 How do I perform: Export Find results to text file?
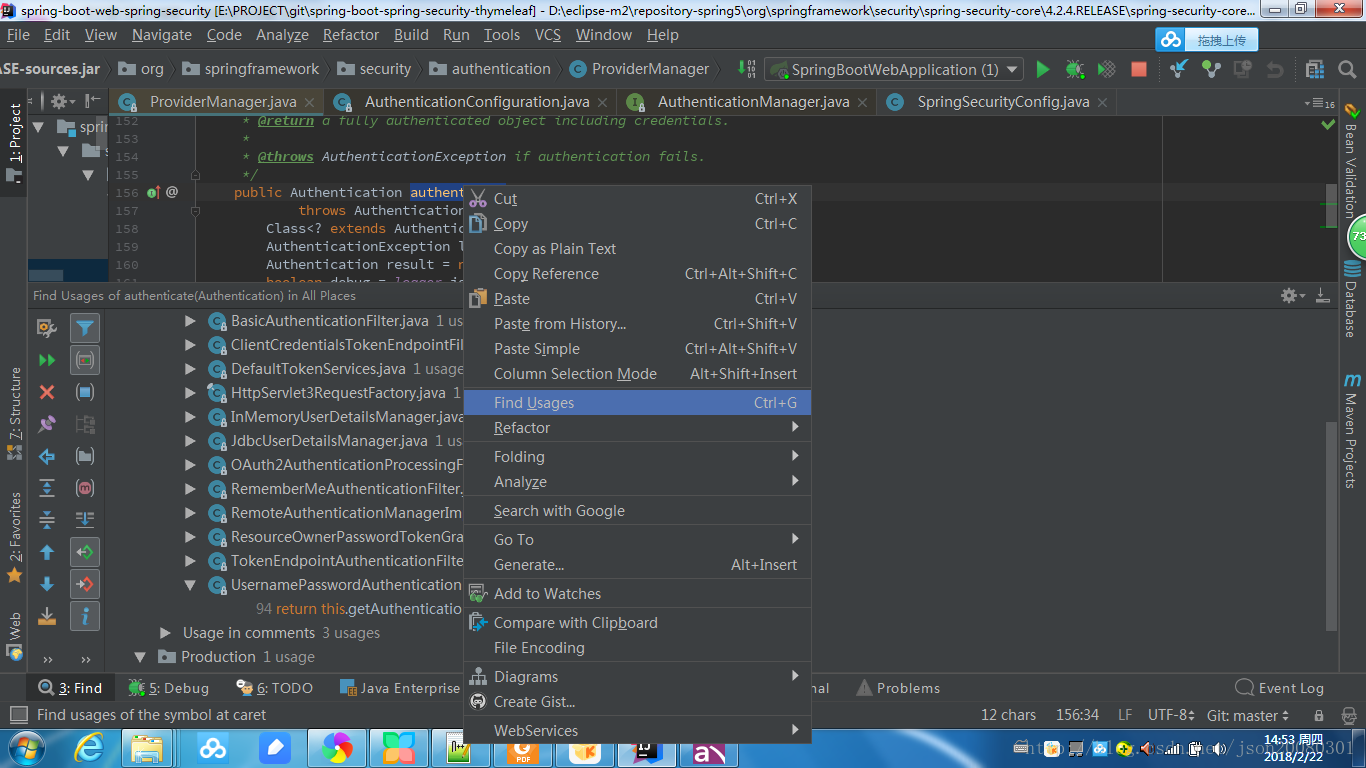(47, 616)
